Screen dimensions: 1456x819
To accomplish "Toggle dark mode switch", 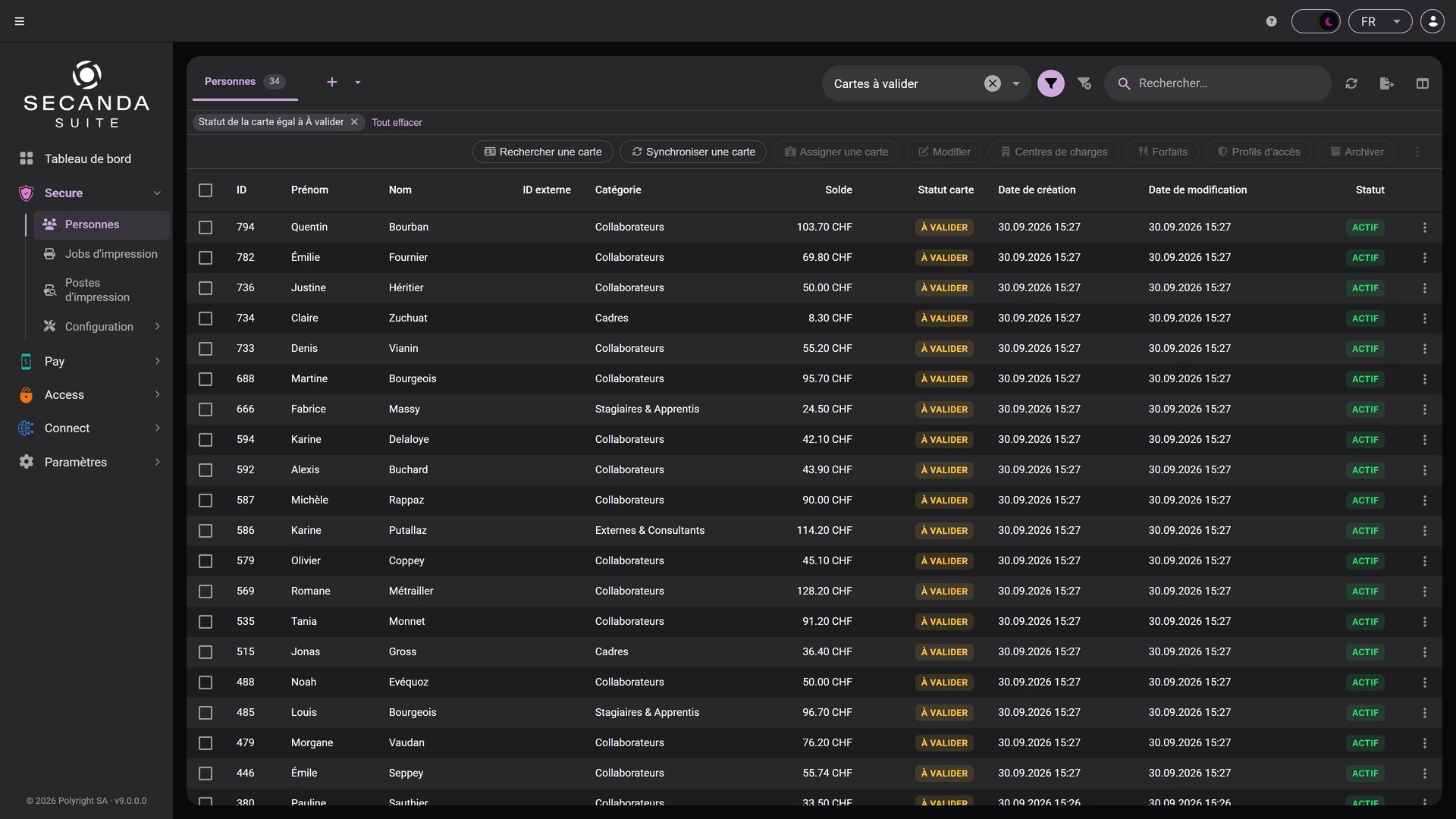I will coord(1316,21).
